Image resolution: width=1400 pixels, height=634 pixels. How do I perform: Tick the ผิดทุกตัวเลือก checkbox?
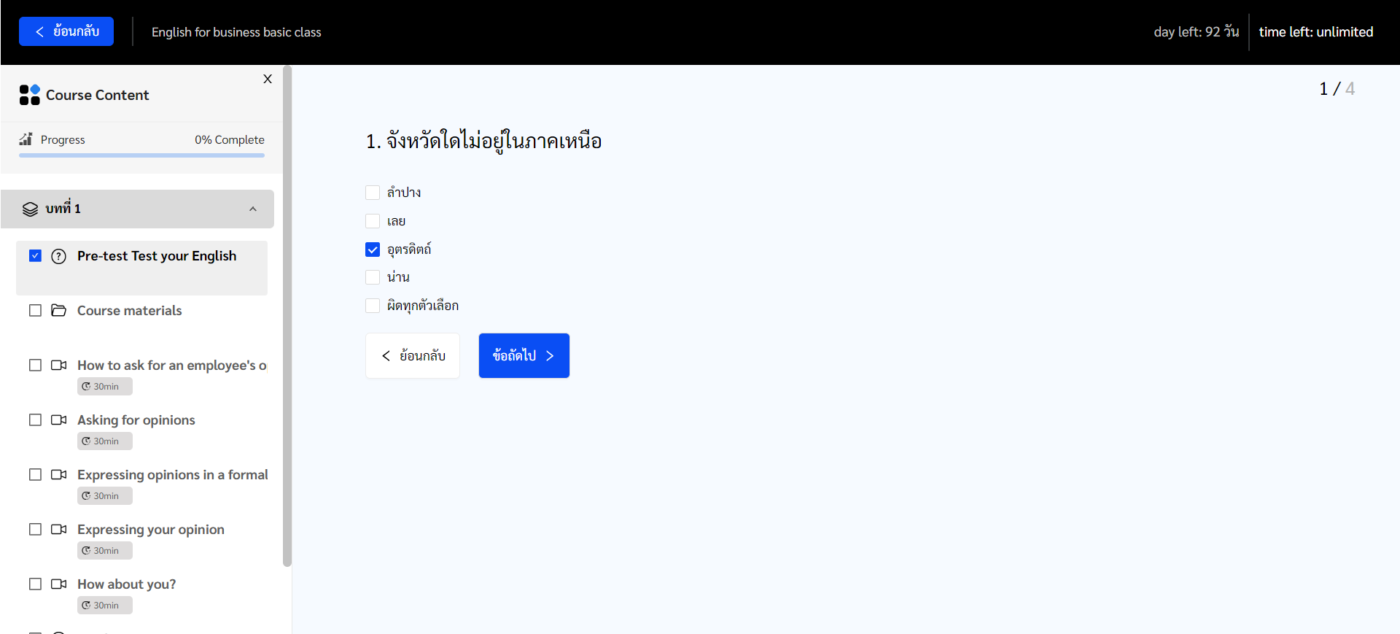point(373,306)
